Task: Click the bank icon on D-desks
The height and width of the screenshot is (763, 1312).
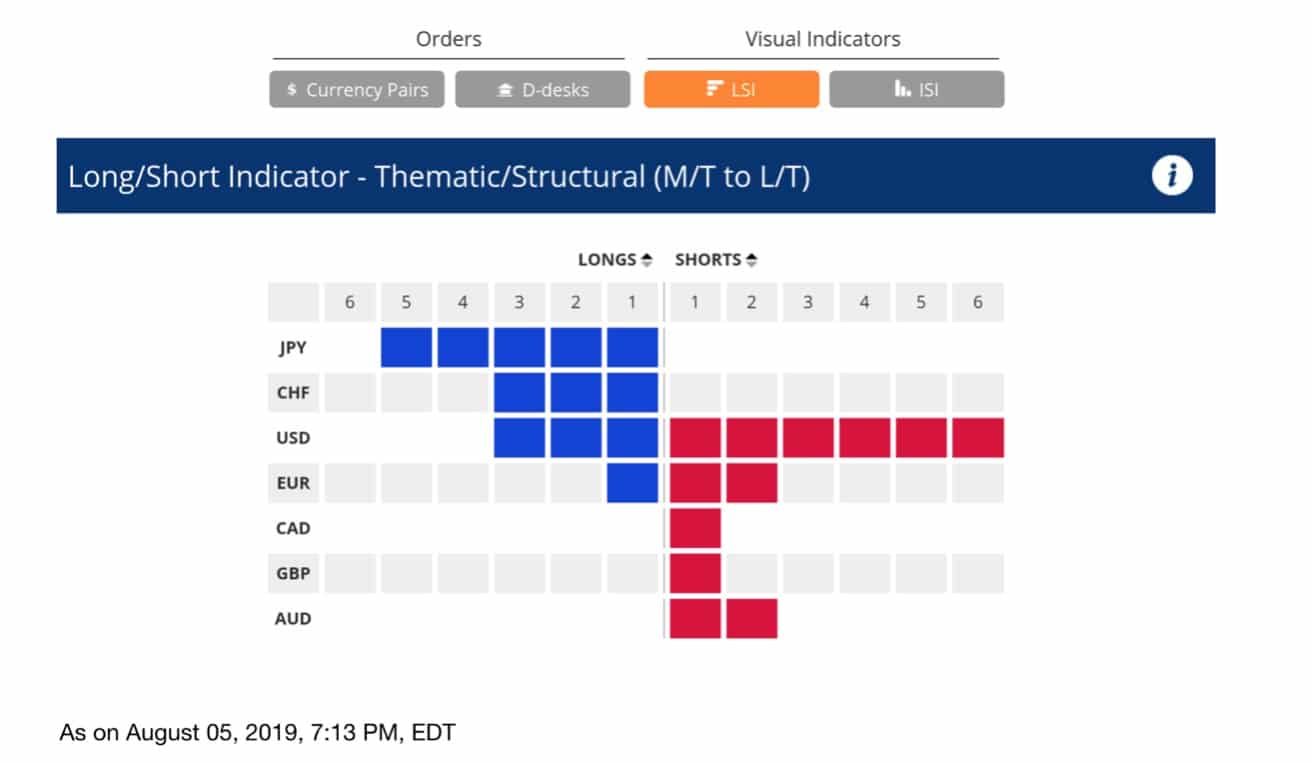Action: click(x=505, y=90)
